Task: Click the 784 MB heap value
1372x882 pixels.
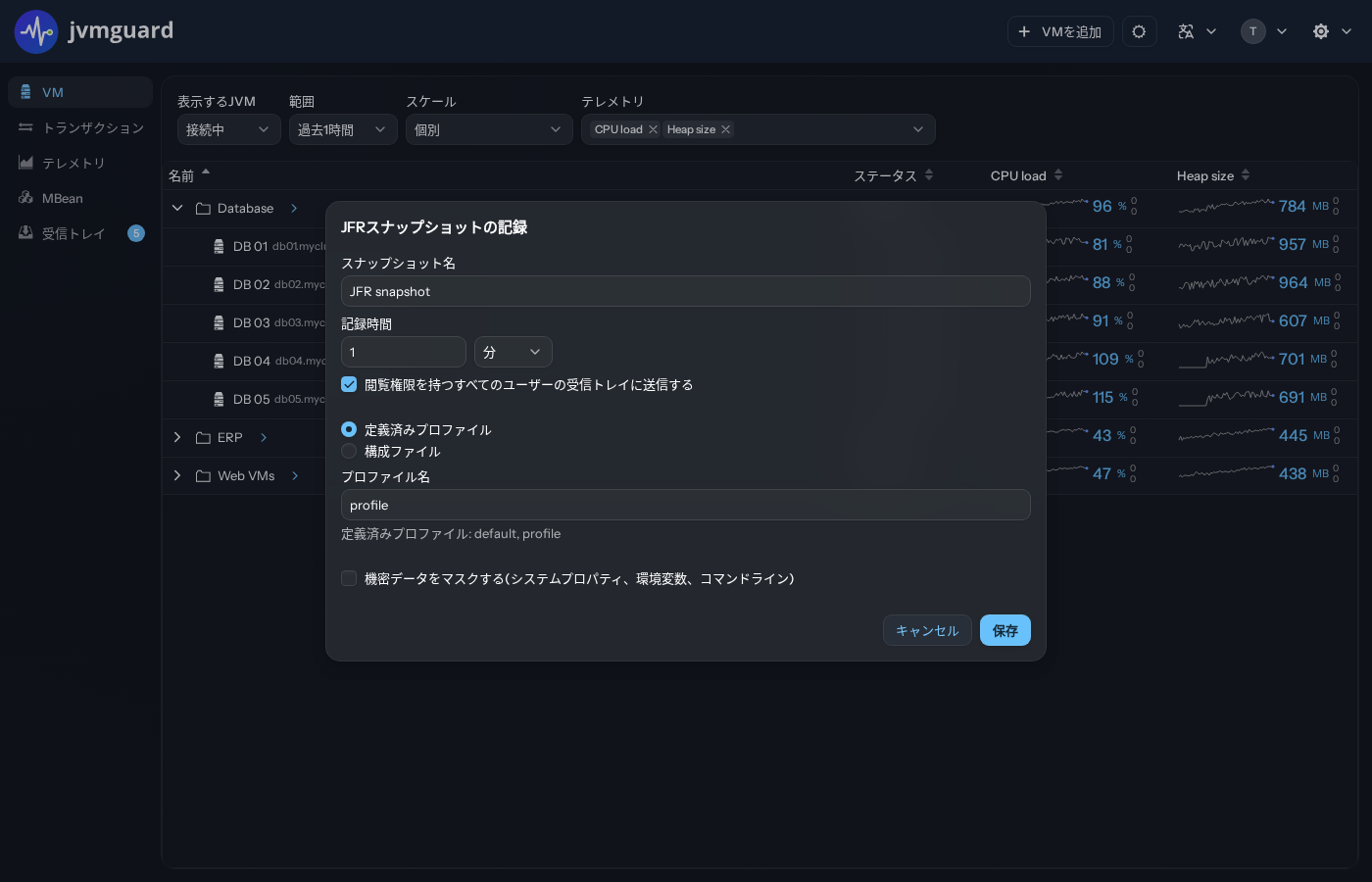Action: [1303, 206]
